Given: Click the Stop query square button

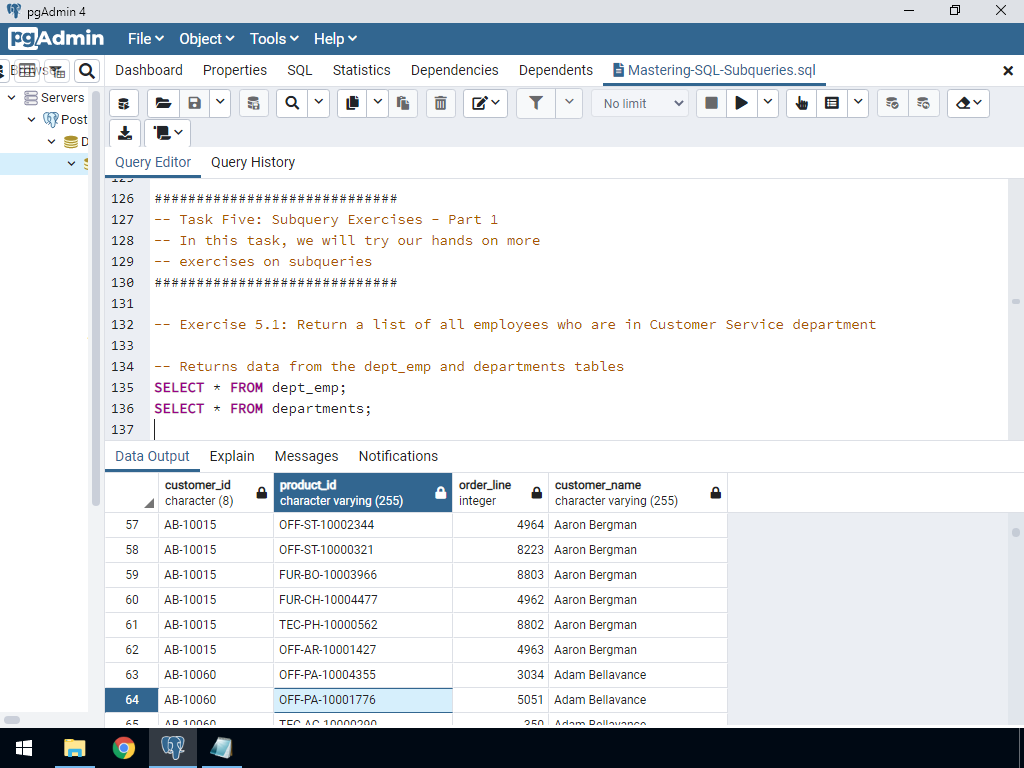Looking at the screenshot, I should pos(711,103).
